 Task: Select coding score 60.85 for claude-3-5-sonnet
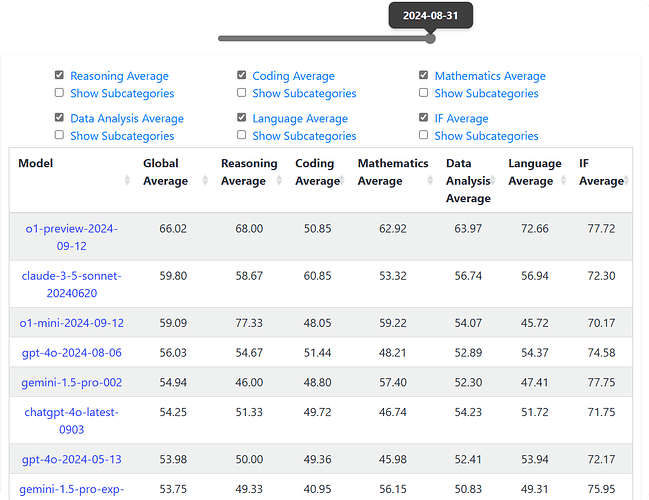[x=317, y=276]
